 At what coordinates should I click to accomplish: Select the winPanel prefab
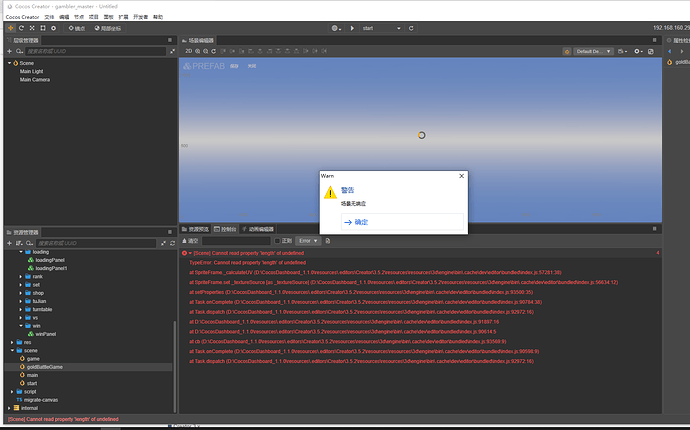point(45,334)
